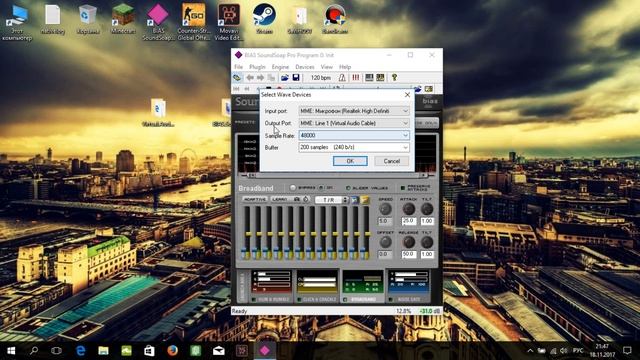The height and width of the screenshot is (360, 640).
Task: Open the Engine menu
Action: [280, 67]
